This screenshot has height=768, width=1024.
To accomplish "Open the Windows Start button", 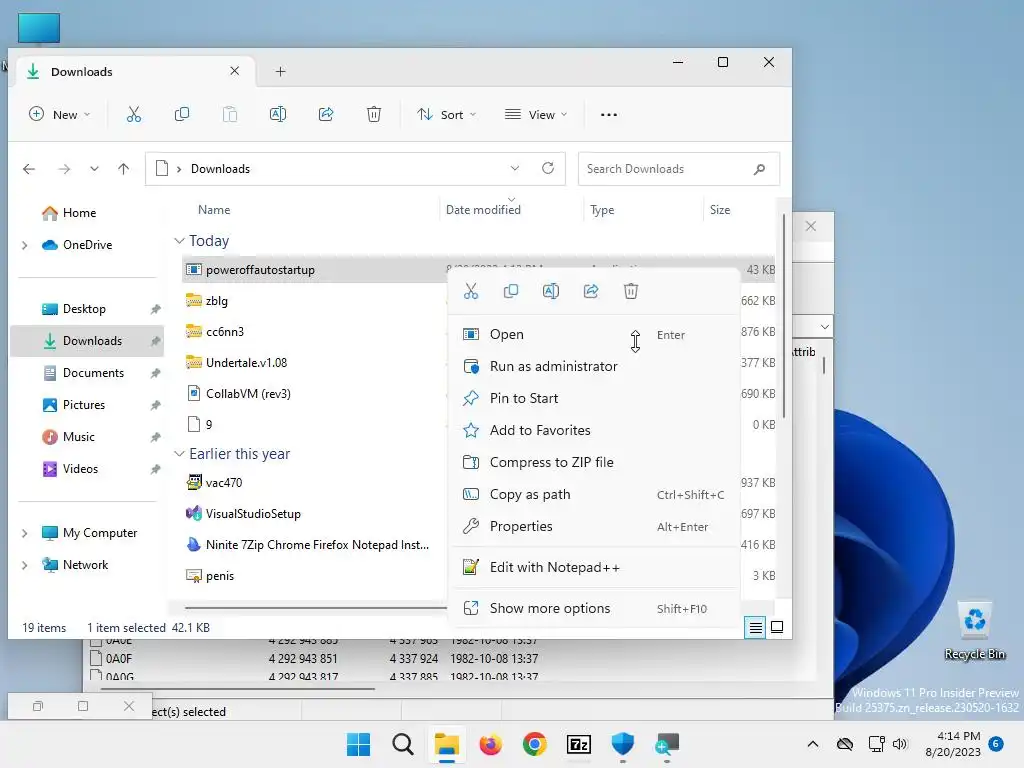I will pos(358,744).
